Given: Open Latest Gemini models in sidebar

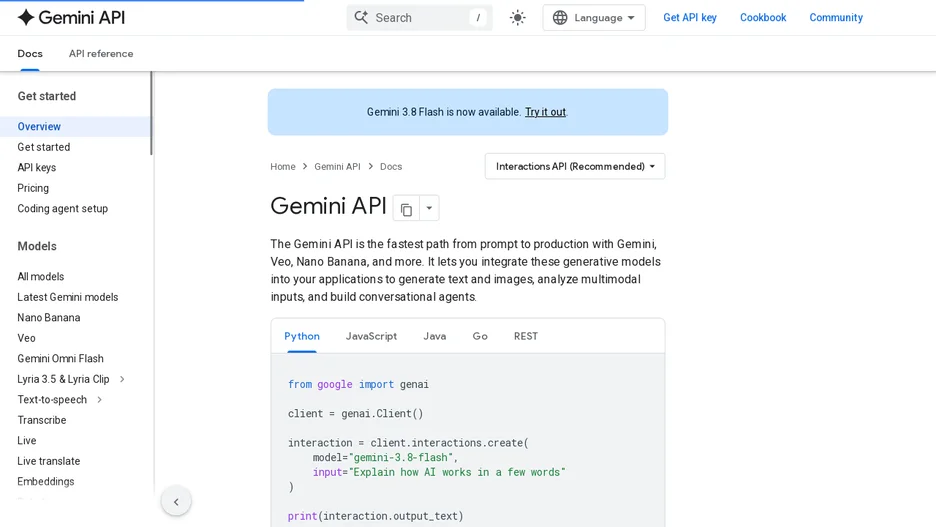Looking at the screenshot, I should click(x=67, y=297).
